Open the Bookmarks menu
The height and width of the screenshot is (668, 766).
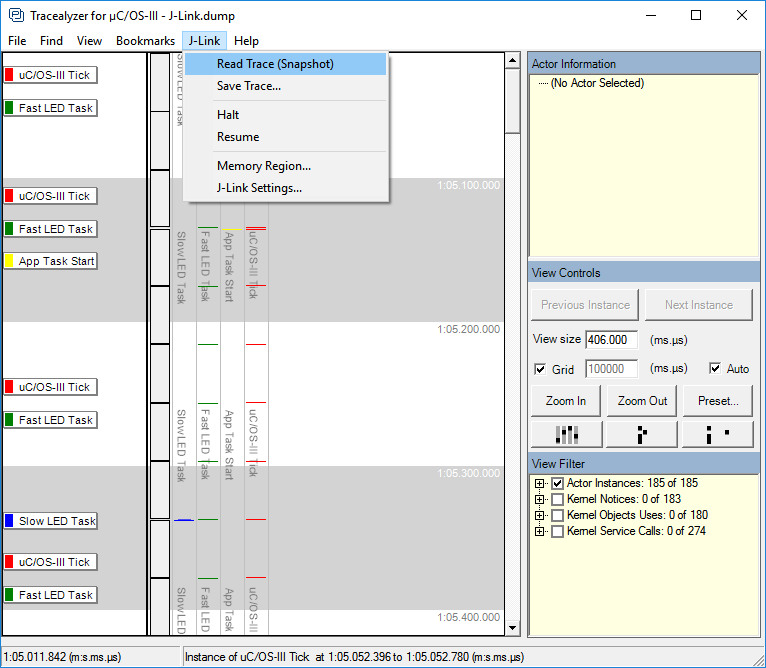coord(145,41)
